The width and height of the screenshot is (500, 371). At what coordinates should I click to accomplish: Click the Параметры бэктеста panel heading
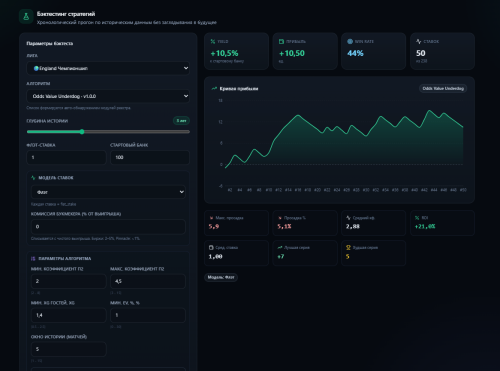coord(50,43)
